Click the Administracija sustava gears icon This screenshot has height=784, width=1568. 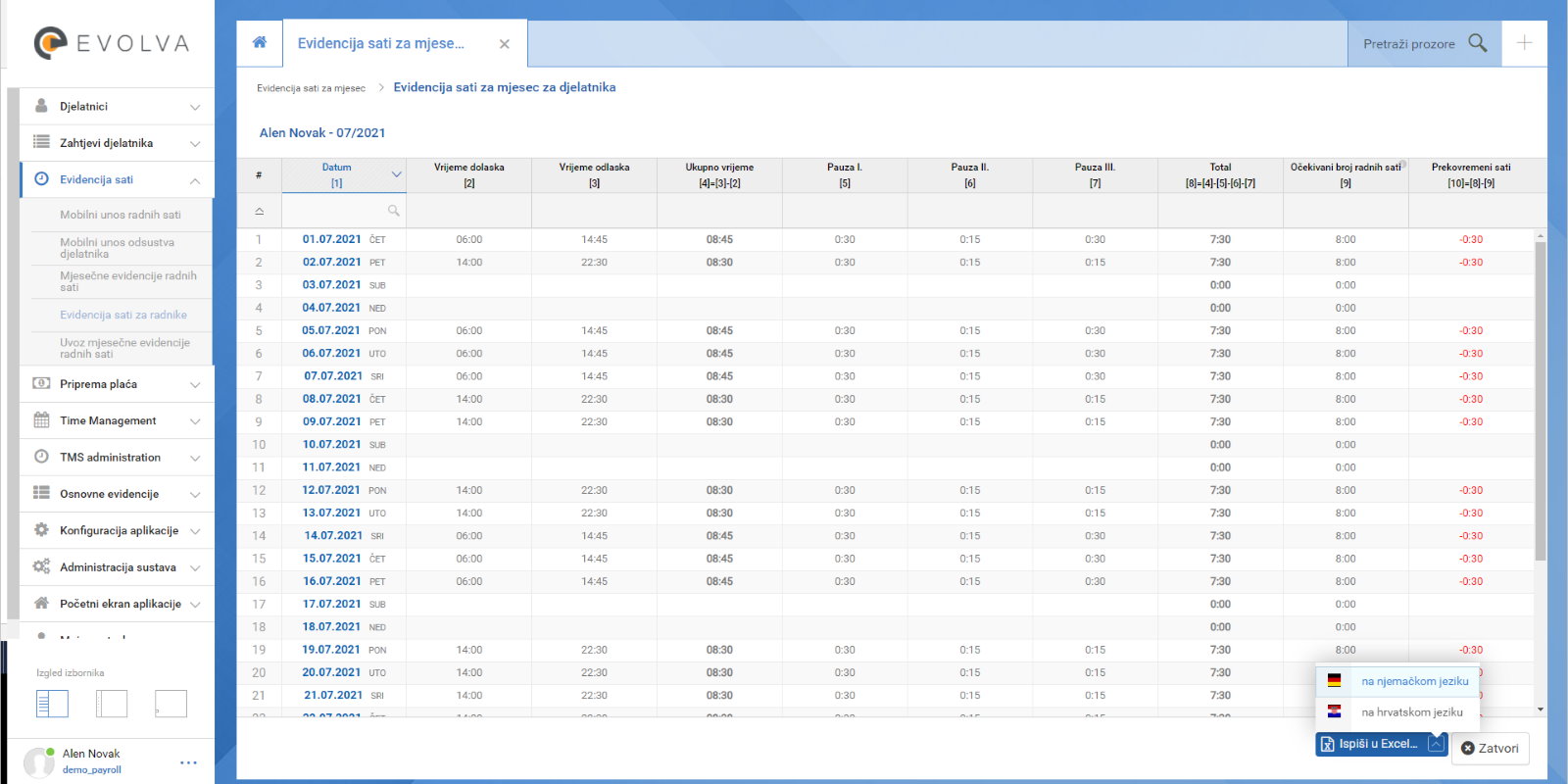[41, 566]
